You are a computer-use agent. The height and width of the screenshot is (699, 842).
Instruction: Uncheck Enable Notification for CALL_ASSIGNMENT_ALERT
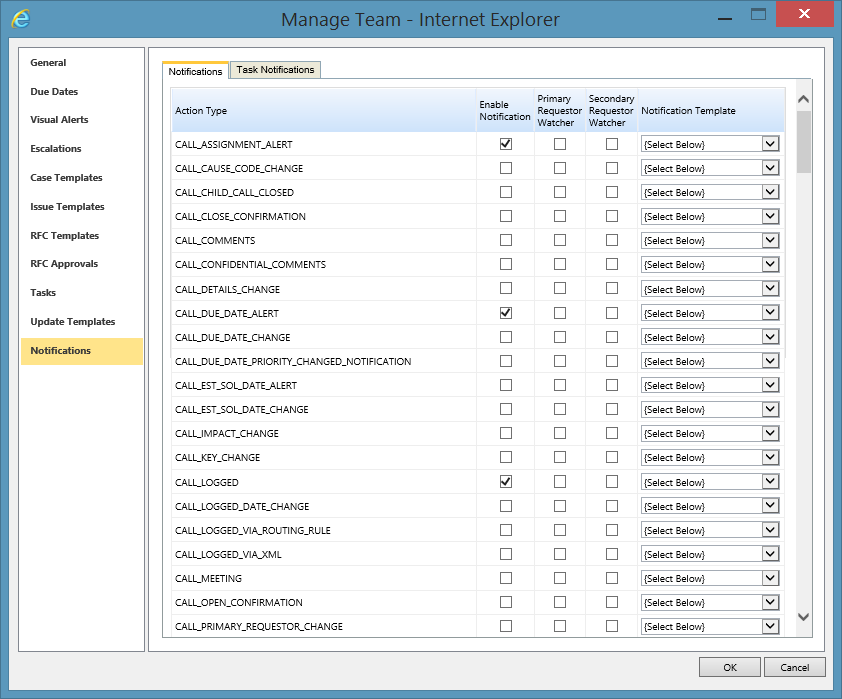tap(506, 144)
